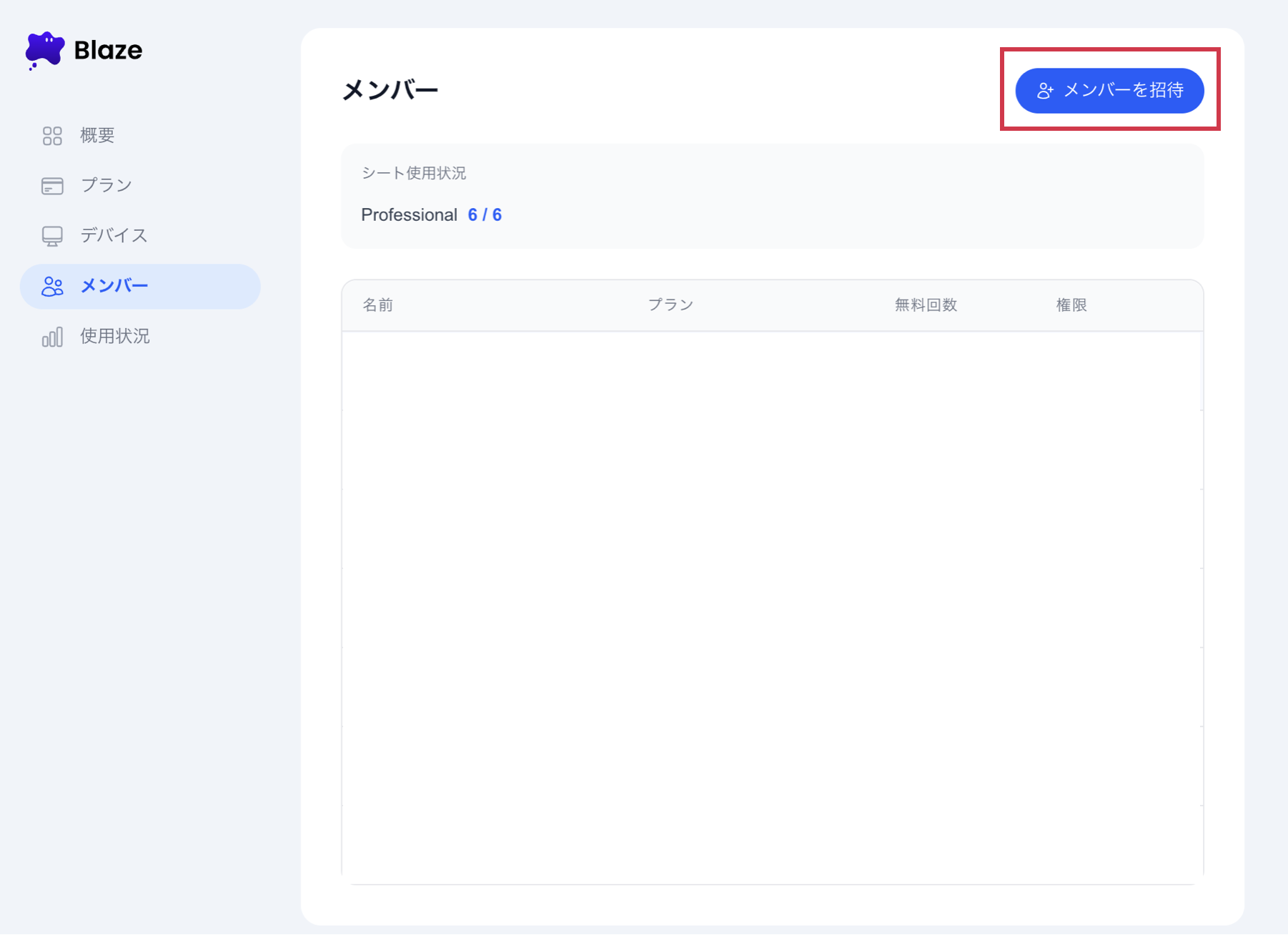The height and width of the screenshot is (935, 1288).
Task: Click the 概要 grid icon in sidebar
Action: [52, 136]
